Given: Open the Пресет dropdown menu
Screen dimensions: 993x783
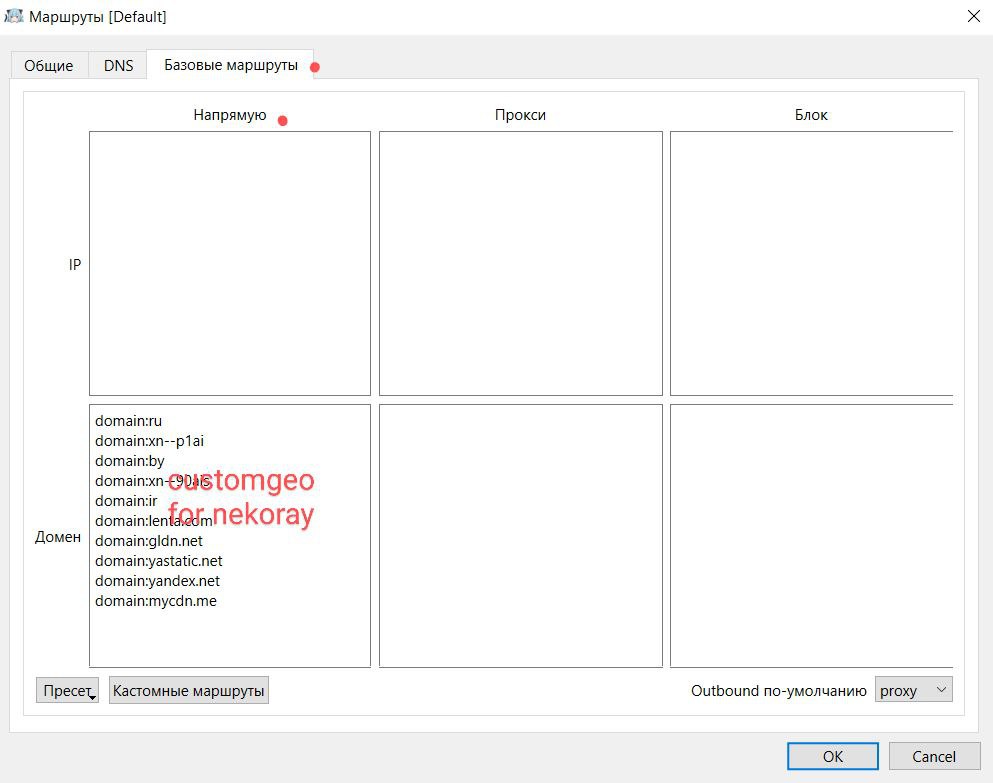Looking at the screenshot, I should coord(68,691).
